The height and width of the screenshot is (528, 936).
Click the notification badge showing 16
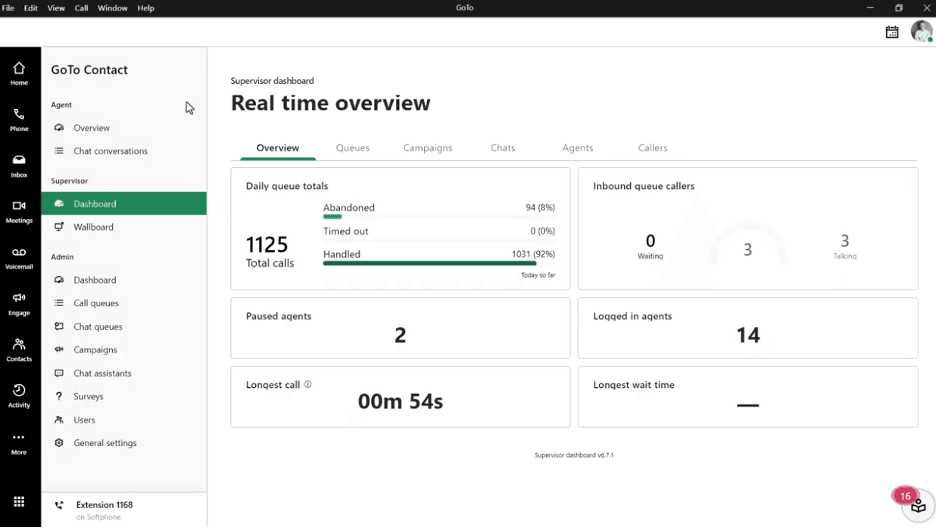pos(906,496)
